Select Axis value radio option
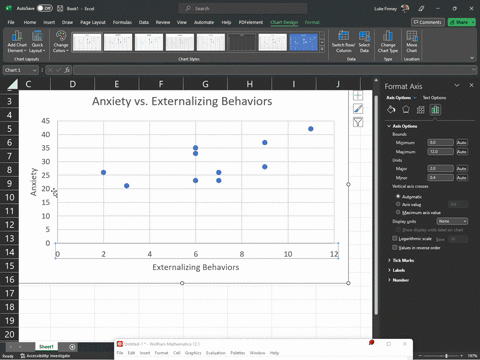 pos(398,204)
